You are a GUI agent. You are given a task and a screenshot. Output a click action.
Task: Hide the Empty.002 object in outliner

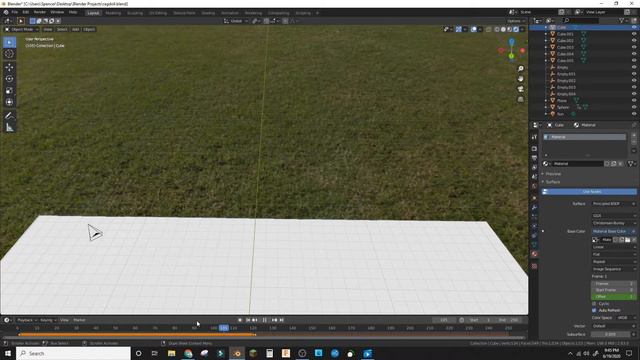coord(634,80)
